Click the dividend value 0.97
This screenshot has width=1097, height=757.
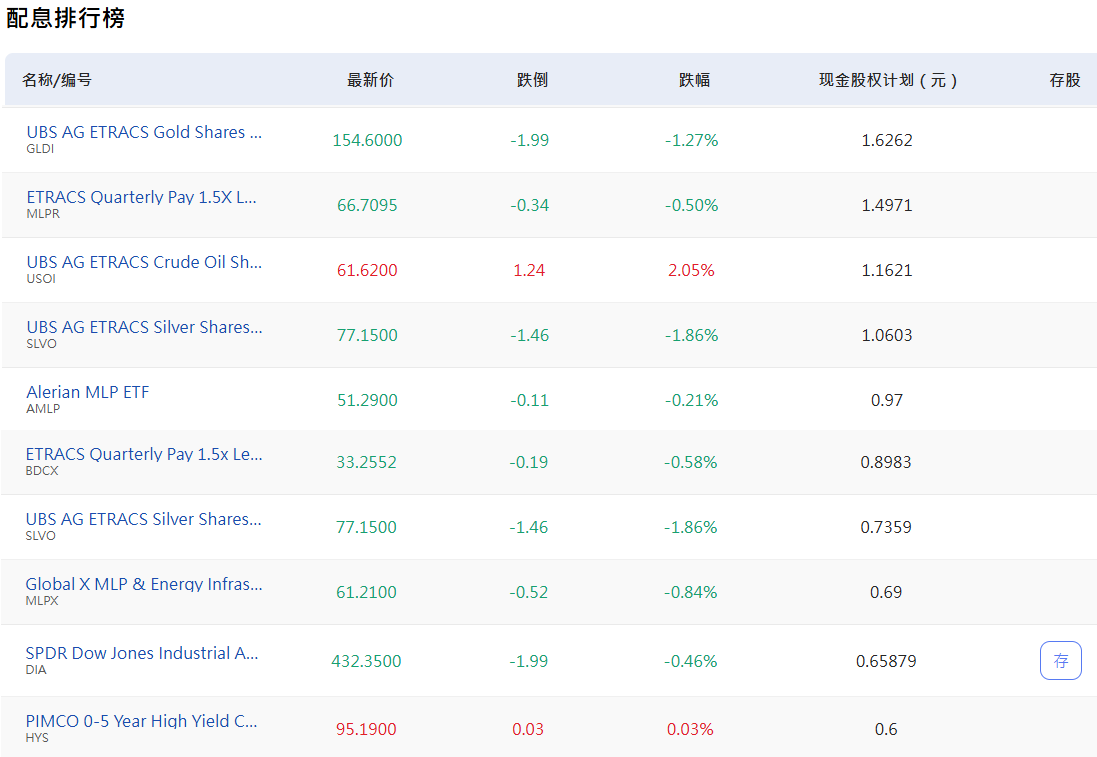887,400
